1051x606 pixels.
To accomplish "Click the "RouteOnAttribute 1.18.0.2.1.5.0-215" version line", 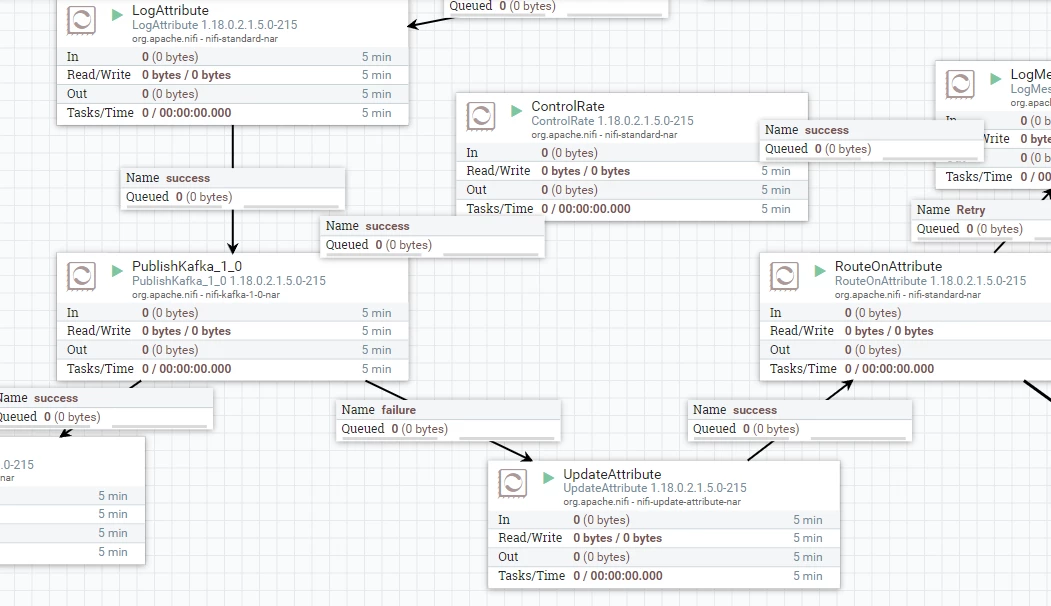I will tap(930, 281).
